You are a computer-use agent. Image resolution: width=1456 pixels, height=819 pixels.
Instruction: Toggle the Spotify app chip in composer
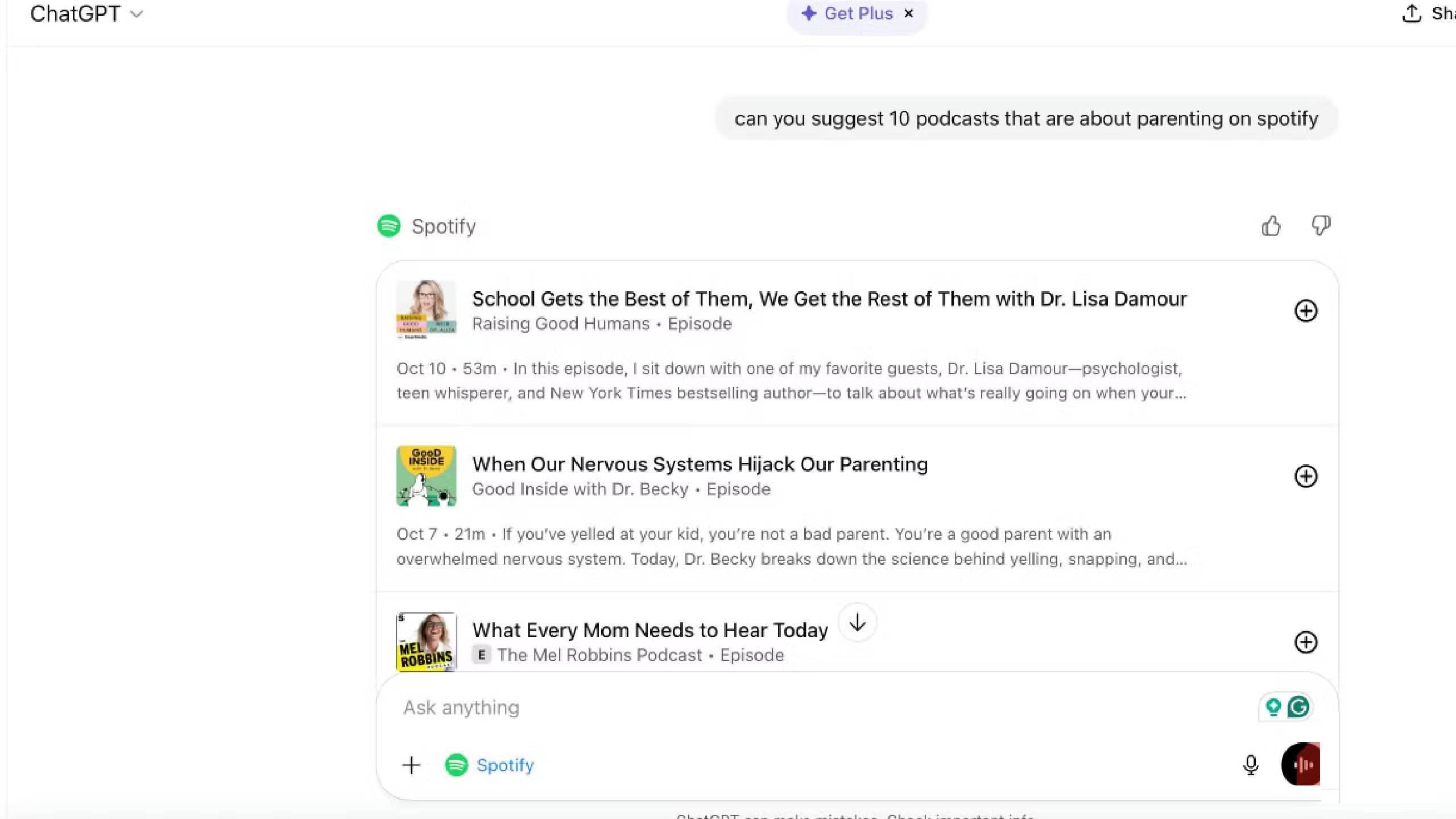coord(490,765)
